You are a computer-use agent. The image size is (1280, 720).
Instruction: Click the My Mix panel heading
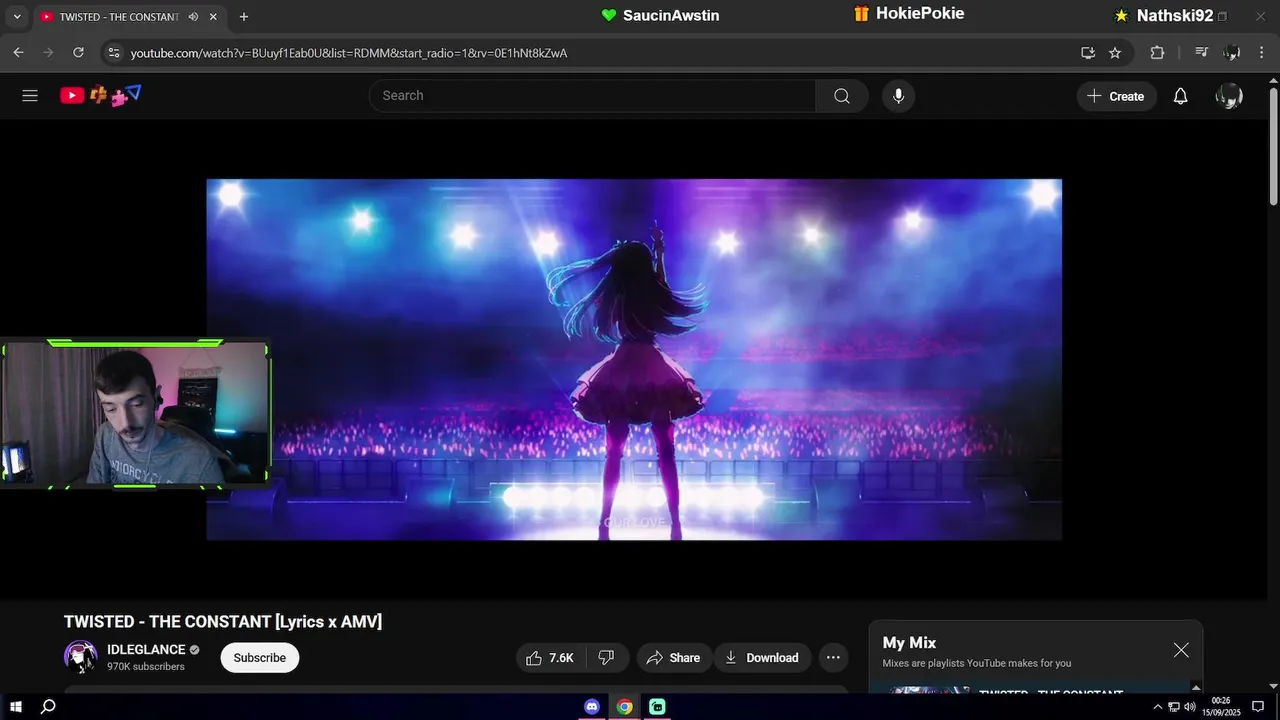point(909,643)
